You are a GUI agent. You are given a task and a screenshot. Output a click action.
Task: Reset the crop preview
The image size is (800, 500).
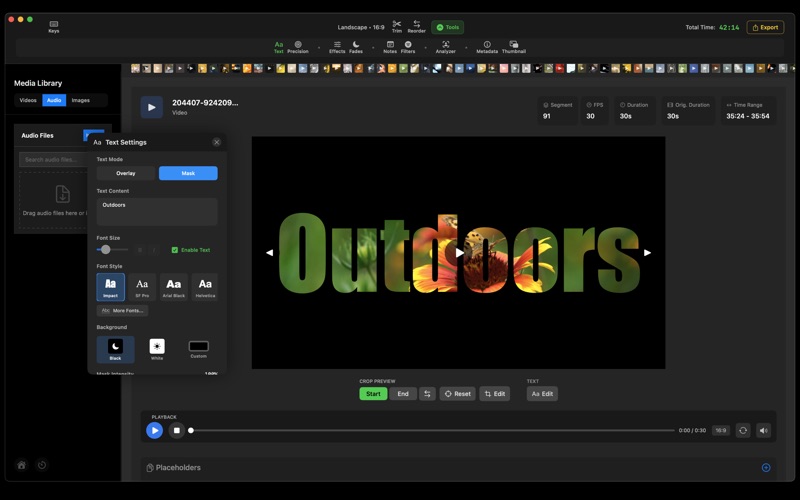tap(457, 394)
